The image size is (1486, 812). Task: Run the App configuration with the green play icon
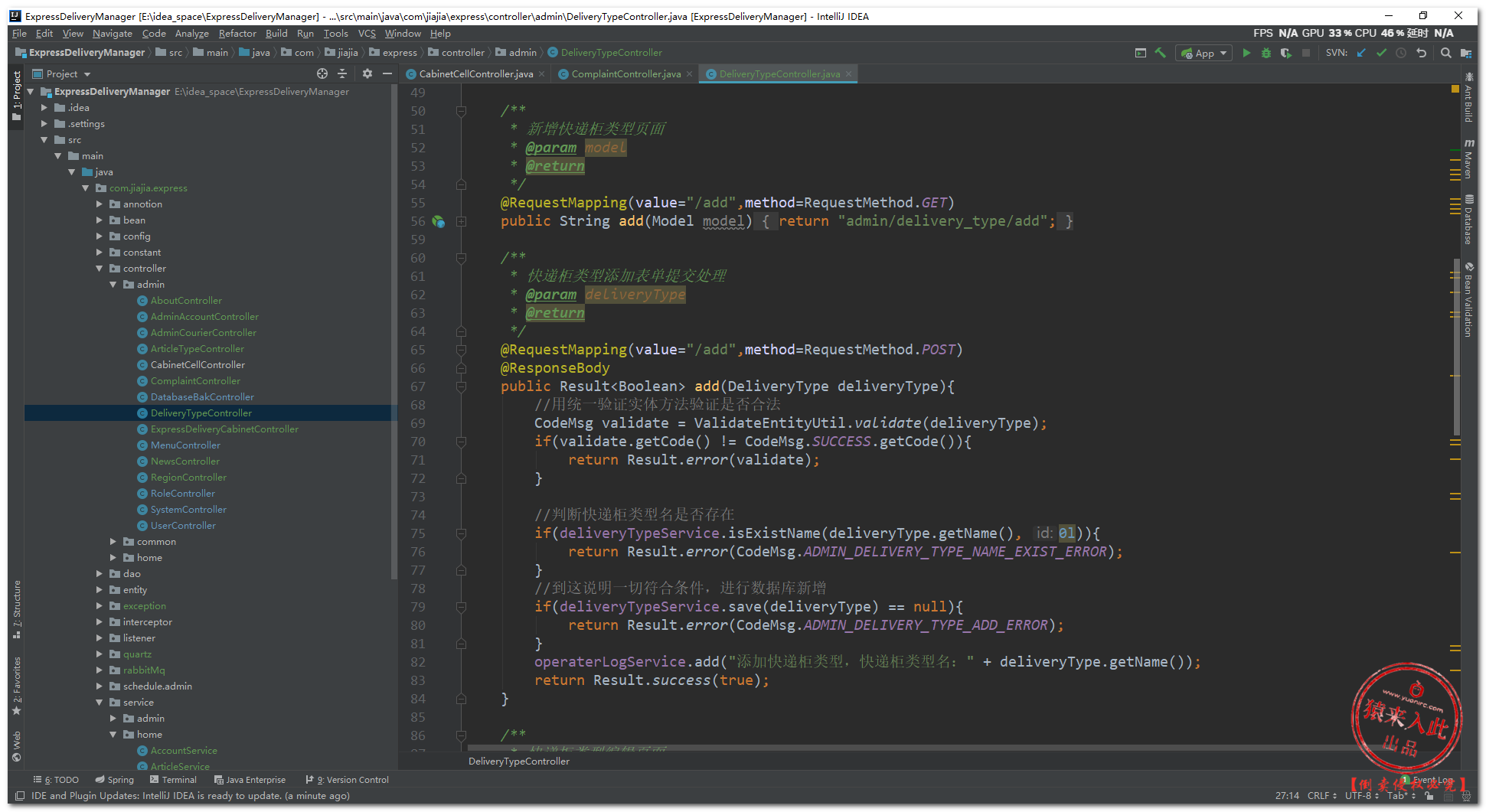pos(1246,53)
